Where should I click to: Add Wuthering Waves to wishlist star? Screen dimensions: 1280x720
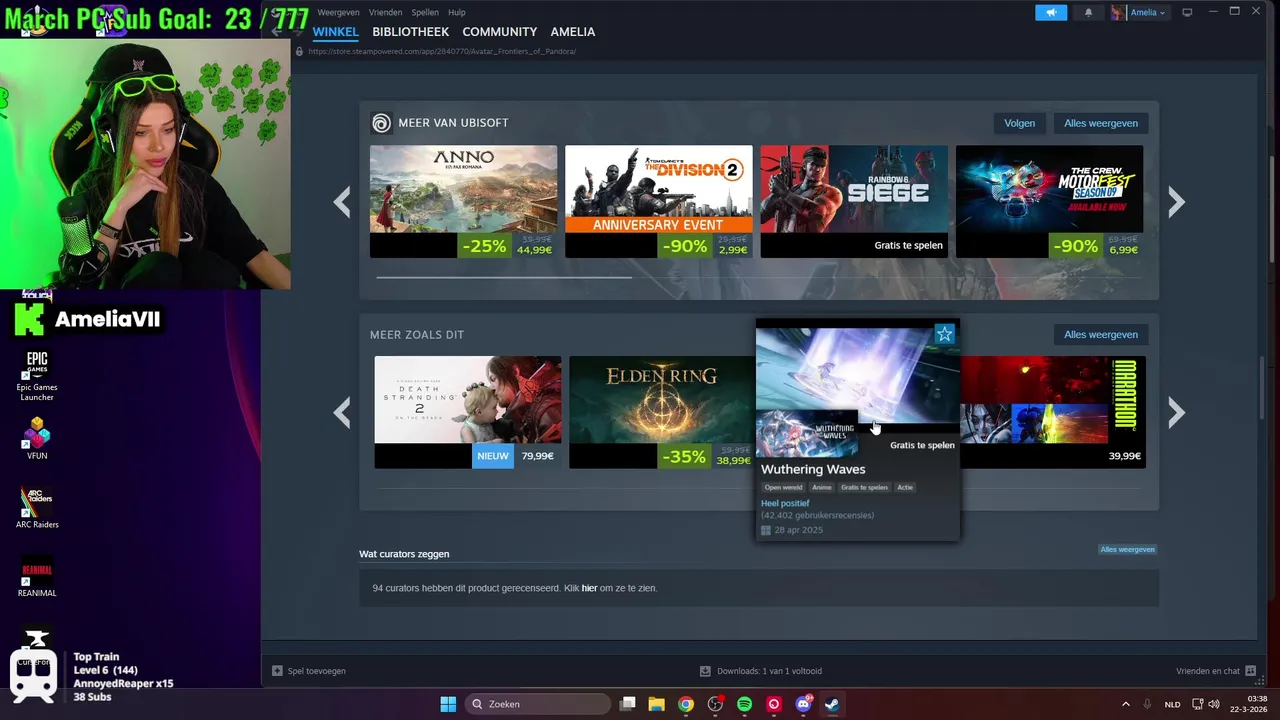(944, 334)
